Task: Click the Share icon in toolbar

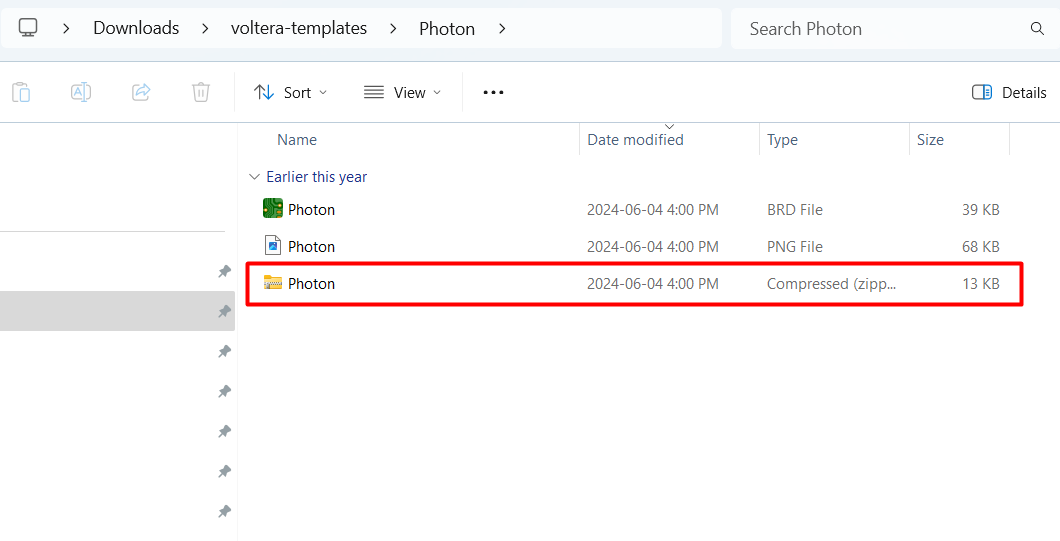Action: 141,92
